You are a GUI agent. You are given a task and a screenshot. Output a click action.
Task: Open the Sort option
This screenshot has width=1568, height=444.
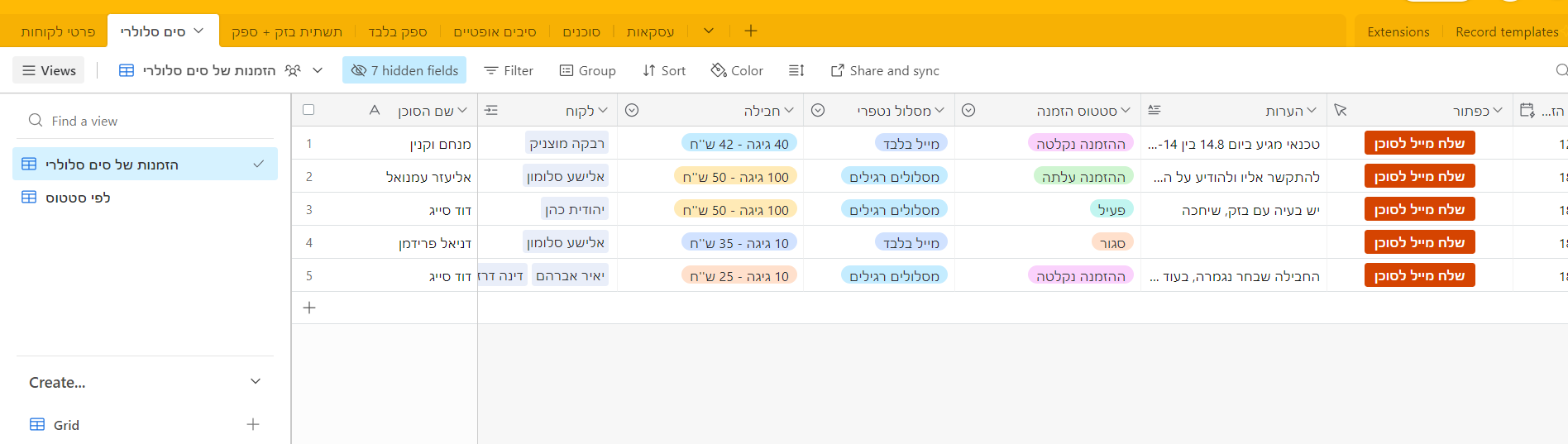(664, 70)
